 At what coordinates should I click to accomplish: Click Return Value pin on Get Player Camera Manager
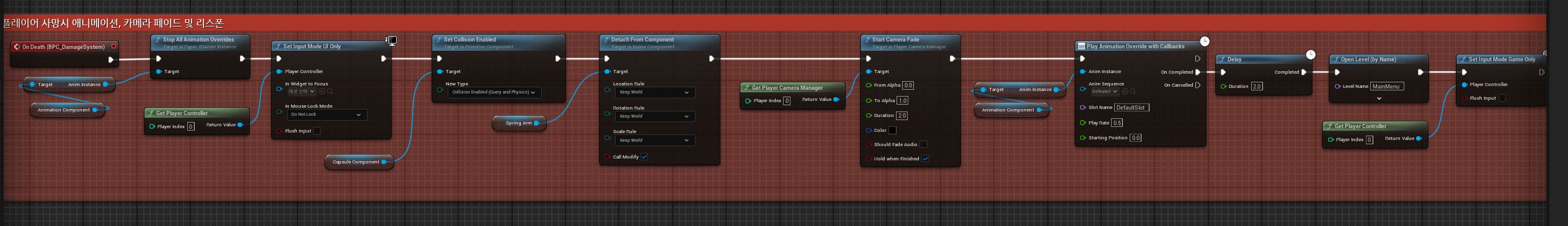click(836, 100)
